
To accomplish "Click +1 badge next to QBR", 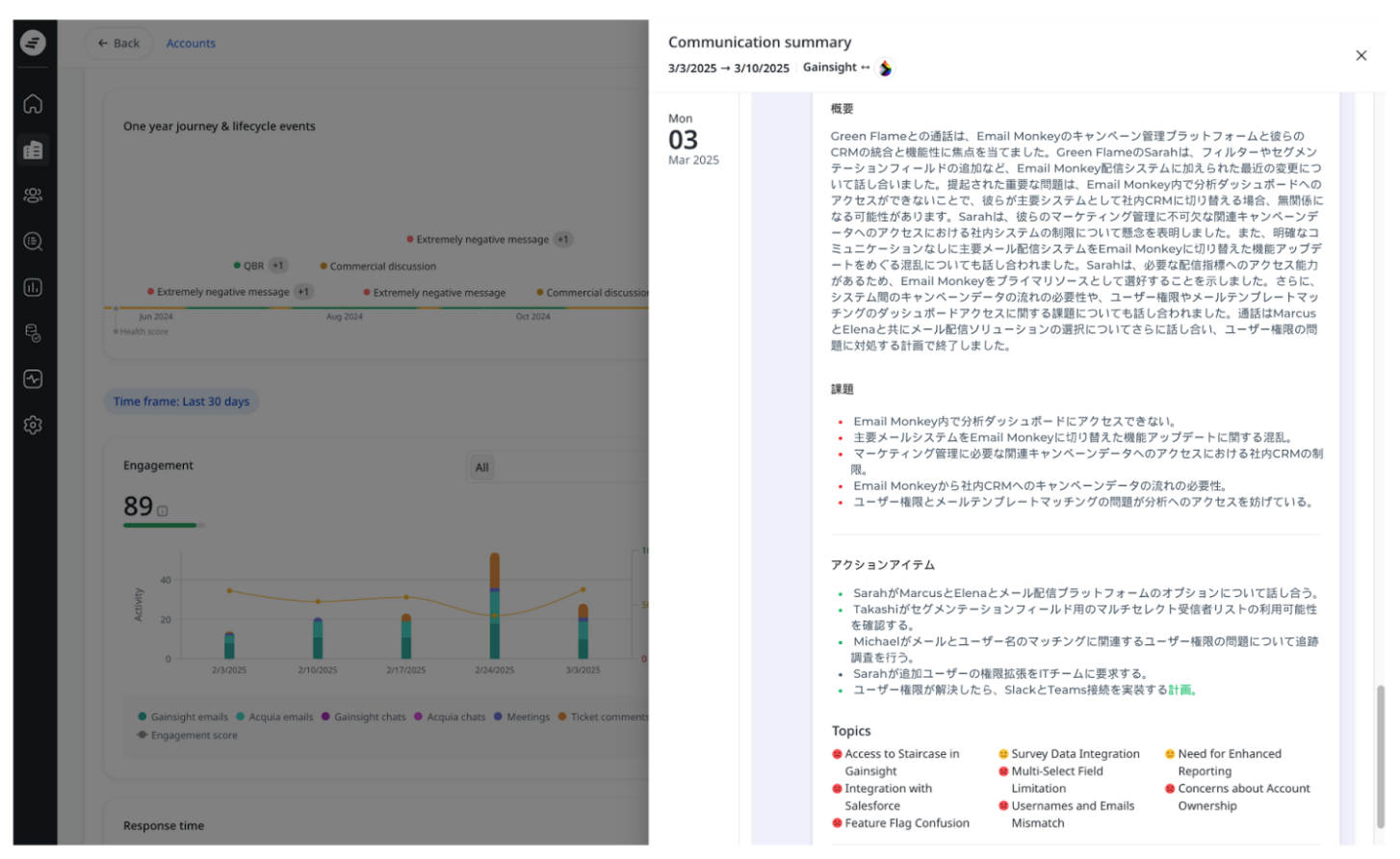I will (x=278, y=266).
